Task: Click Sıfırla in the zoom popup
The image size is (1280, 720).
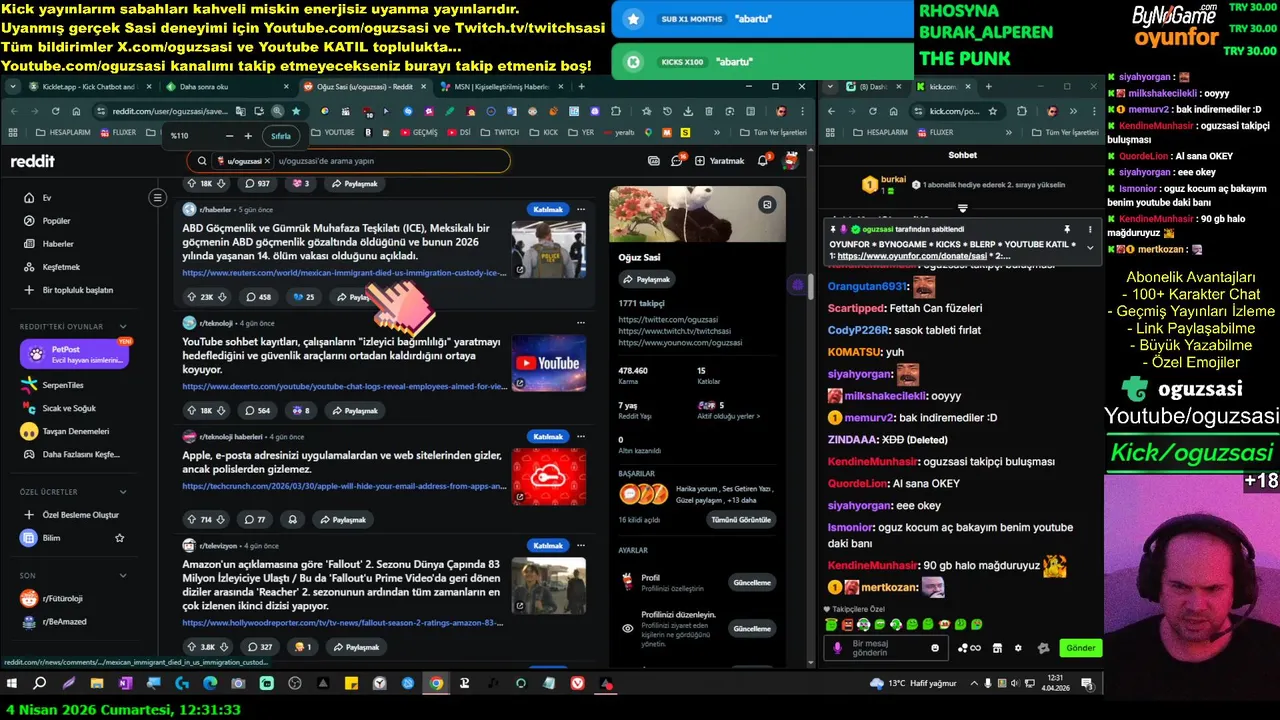Action: [x=281, y=135]
